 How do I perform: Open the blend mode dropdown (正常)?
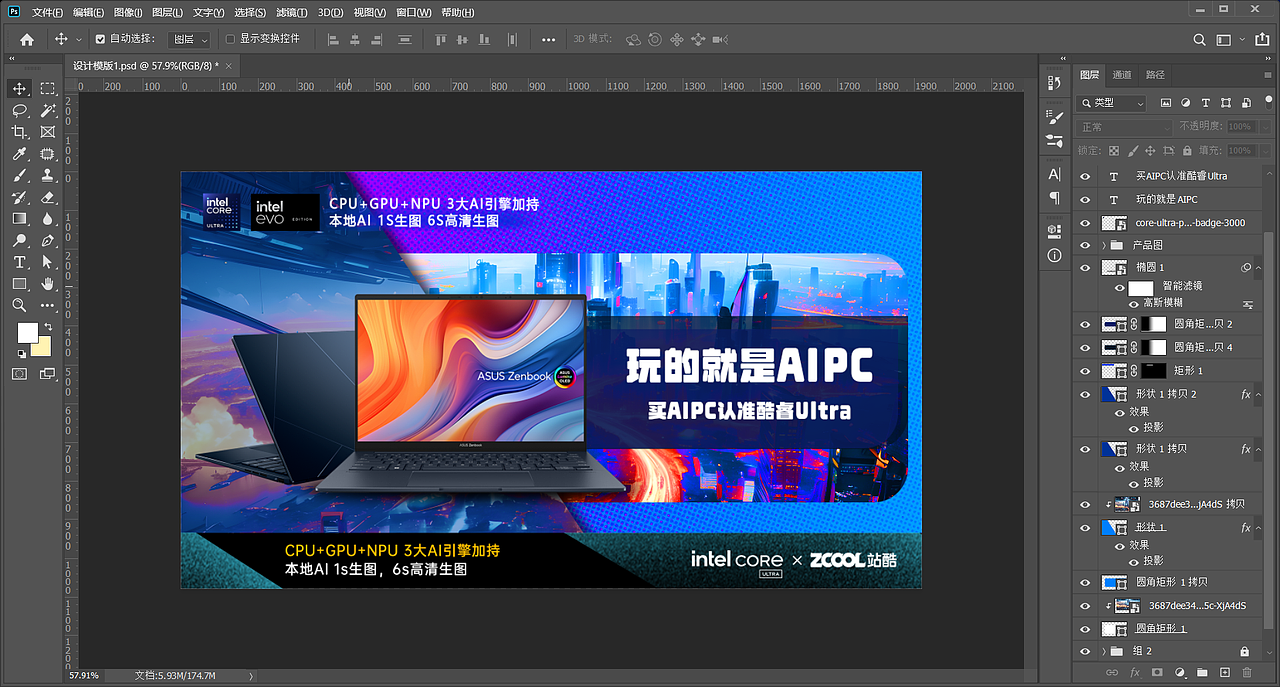[x=1124, y=127]
